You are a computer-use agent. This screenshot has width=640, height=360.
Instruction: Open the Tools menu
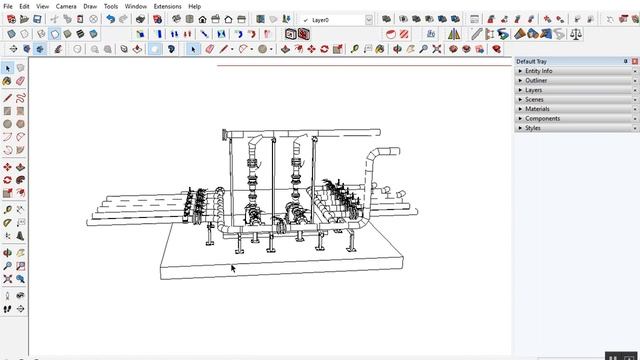111,6
